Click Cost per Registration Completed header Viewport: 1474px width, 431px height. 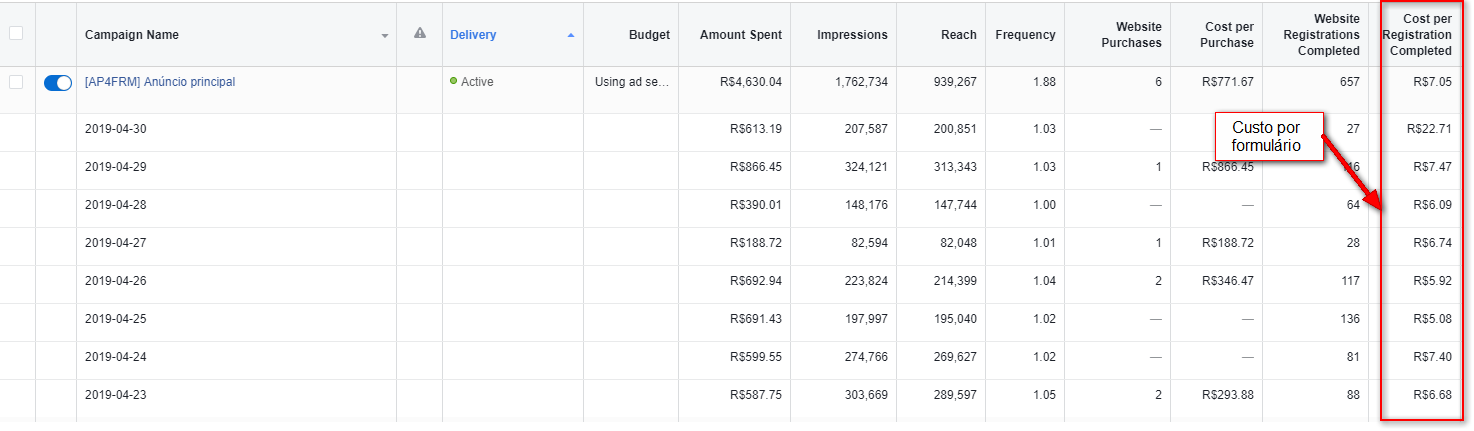pyautogui.click(x=1424, y=35)
